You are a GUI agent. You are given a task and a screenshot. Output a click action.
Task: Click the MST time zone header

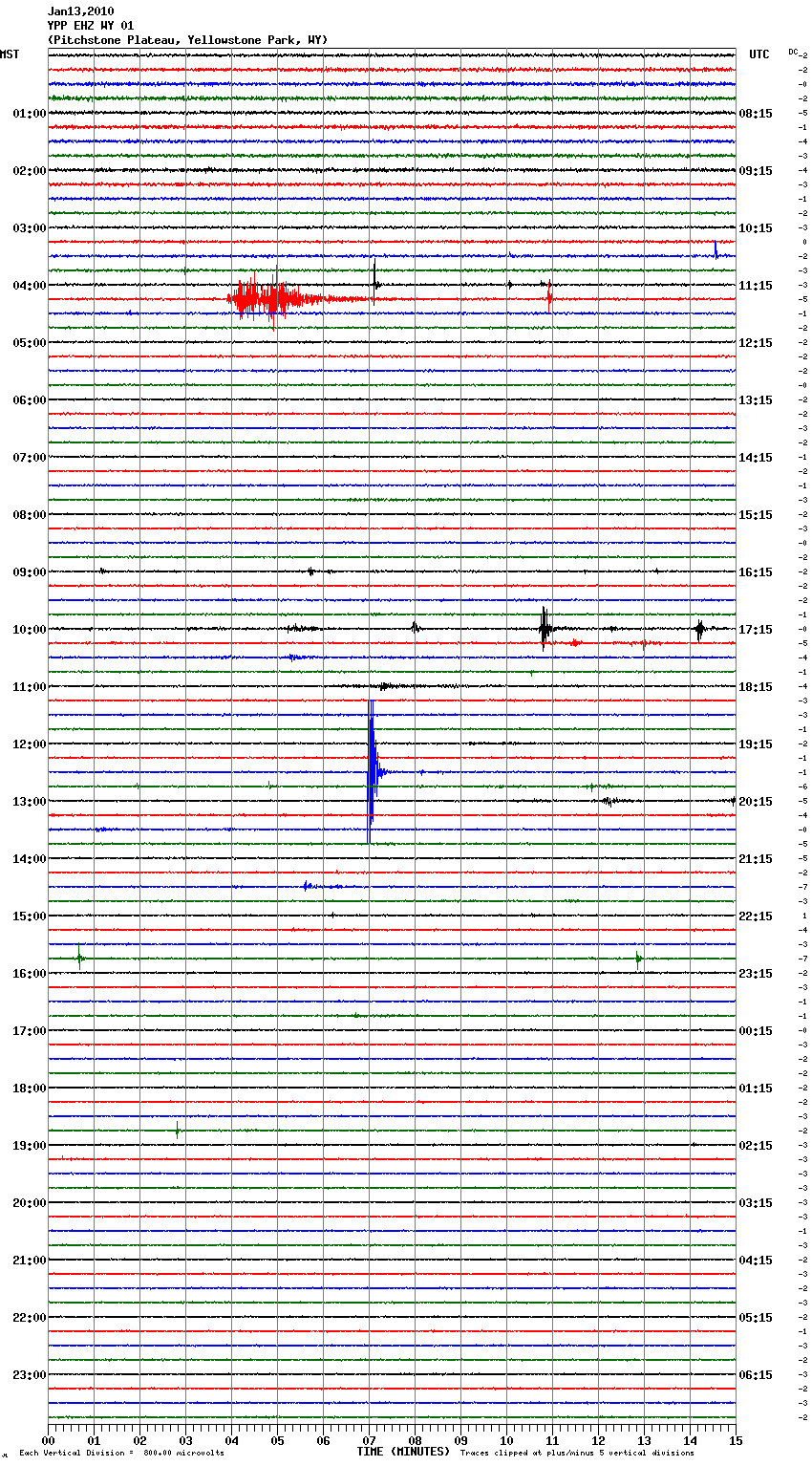coord(10,54)
